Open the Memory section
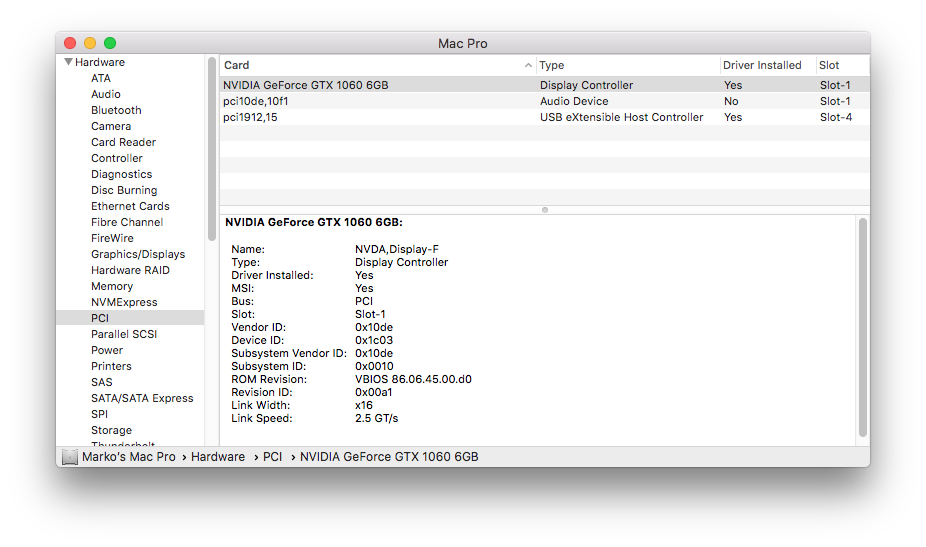 tap(112, 286)
